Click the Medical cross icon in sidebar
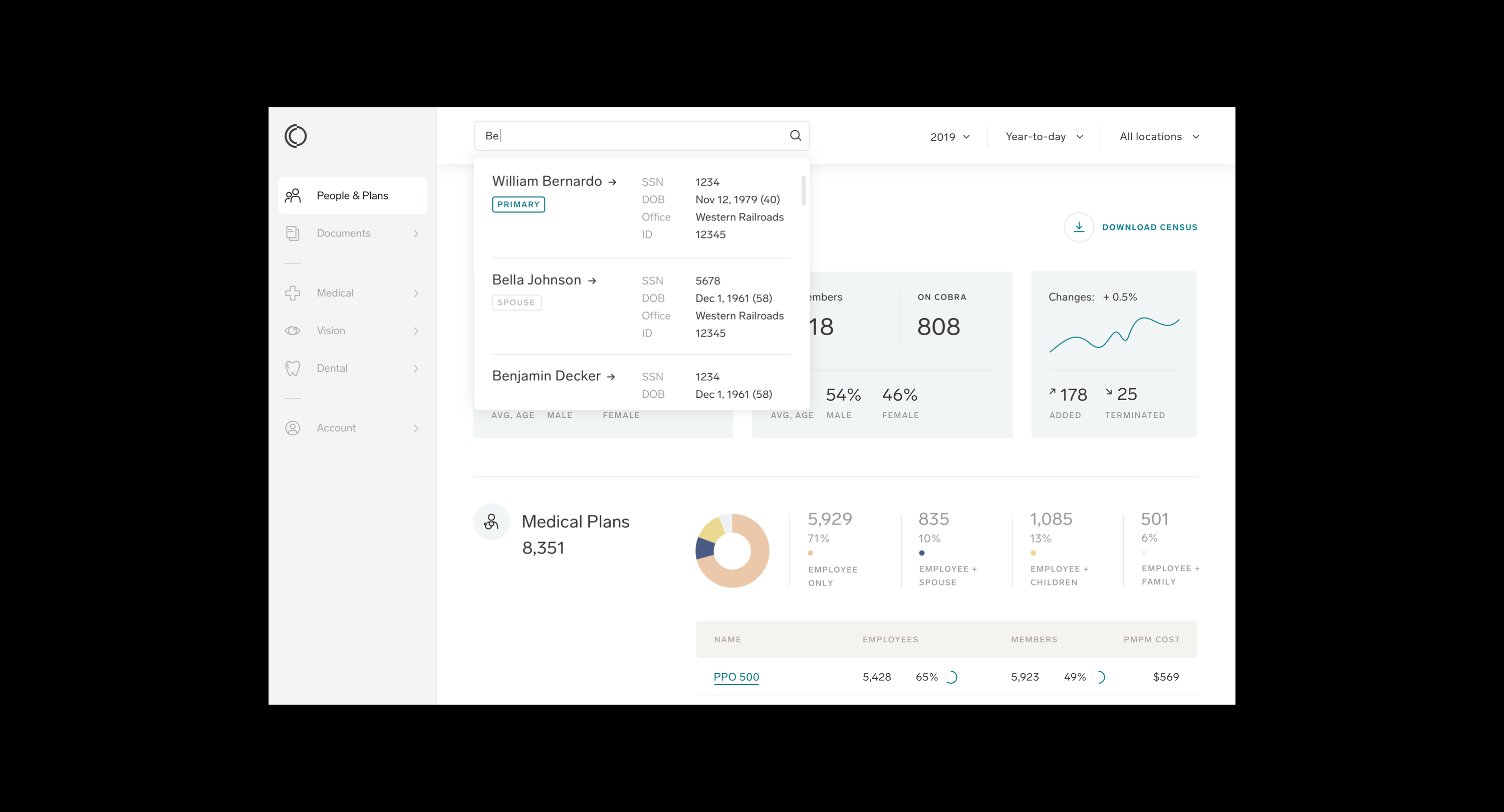 click(x=293, y=293)
